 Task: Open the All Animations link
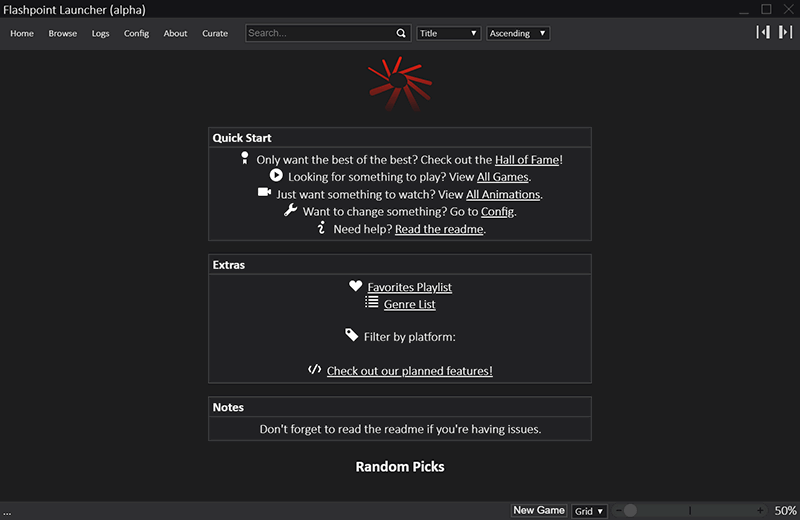pos(503,194)
